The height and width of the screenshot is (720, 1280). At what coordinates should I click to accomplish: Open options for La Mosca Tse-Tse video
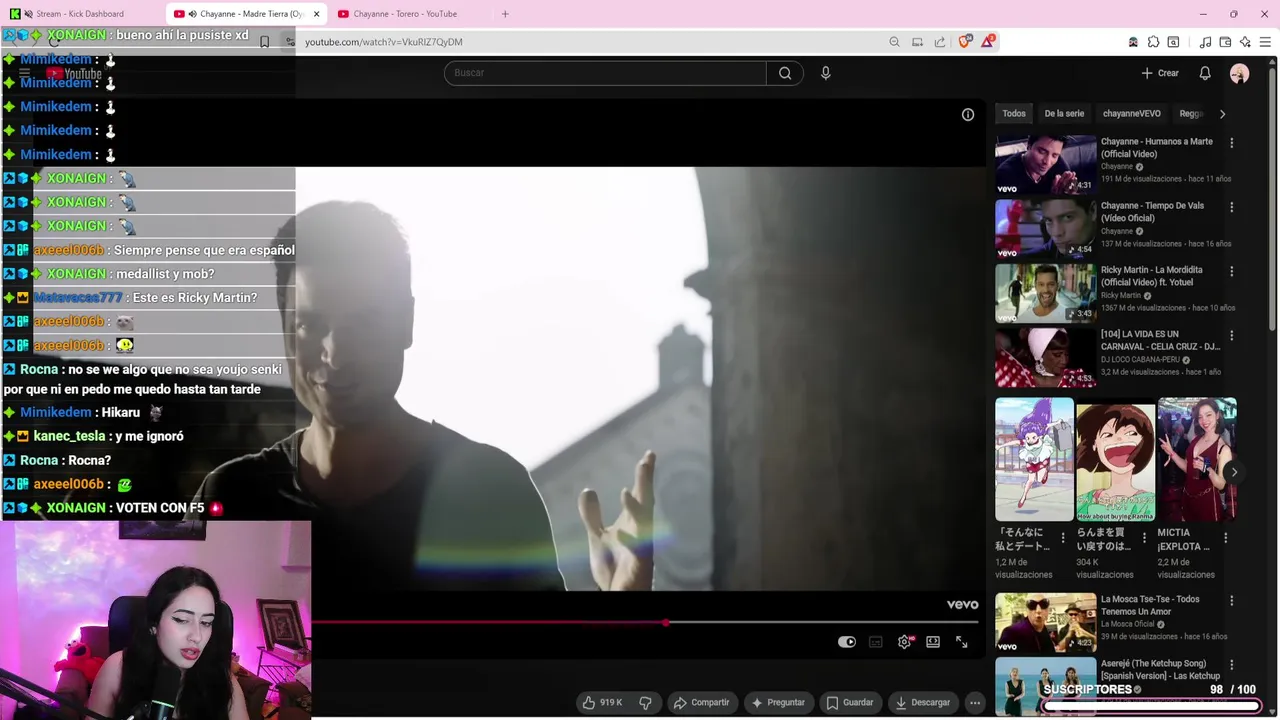(x=1232, y=601)
